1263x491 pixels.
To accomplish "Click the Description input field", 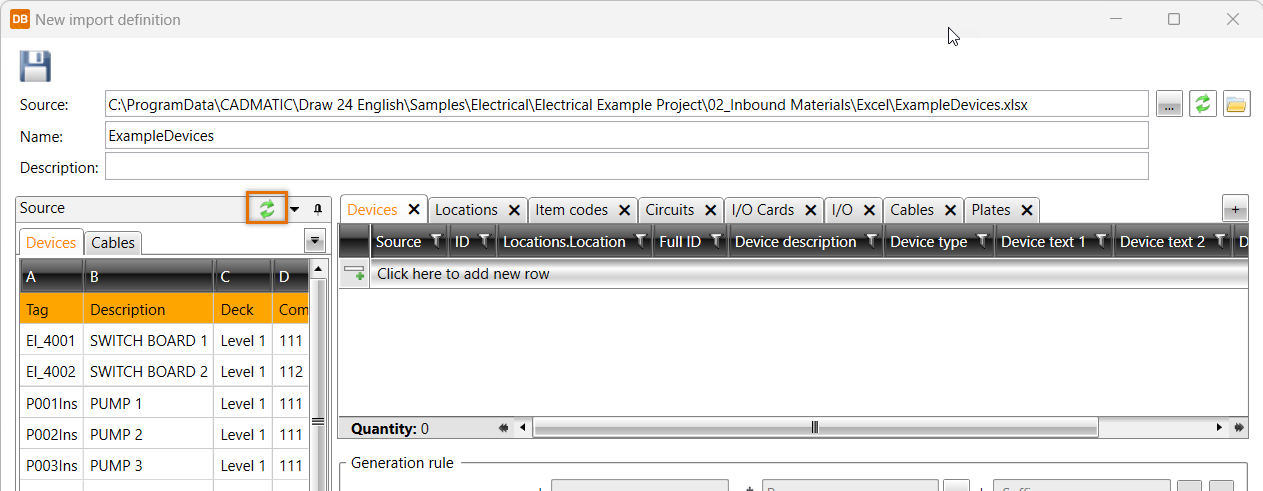I will coord(626,167).
